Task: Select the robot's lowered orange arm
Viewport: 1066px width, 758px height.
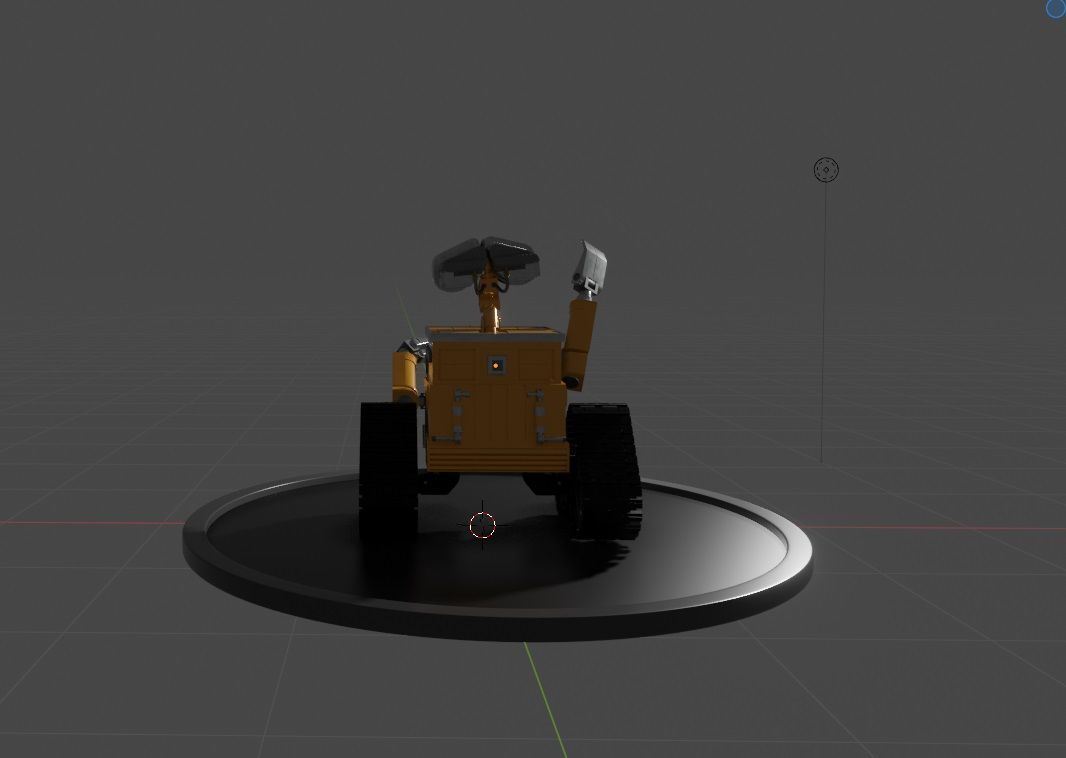Action: 406,377
